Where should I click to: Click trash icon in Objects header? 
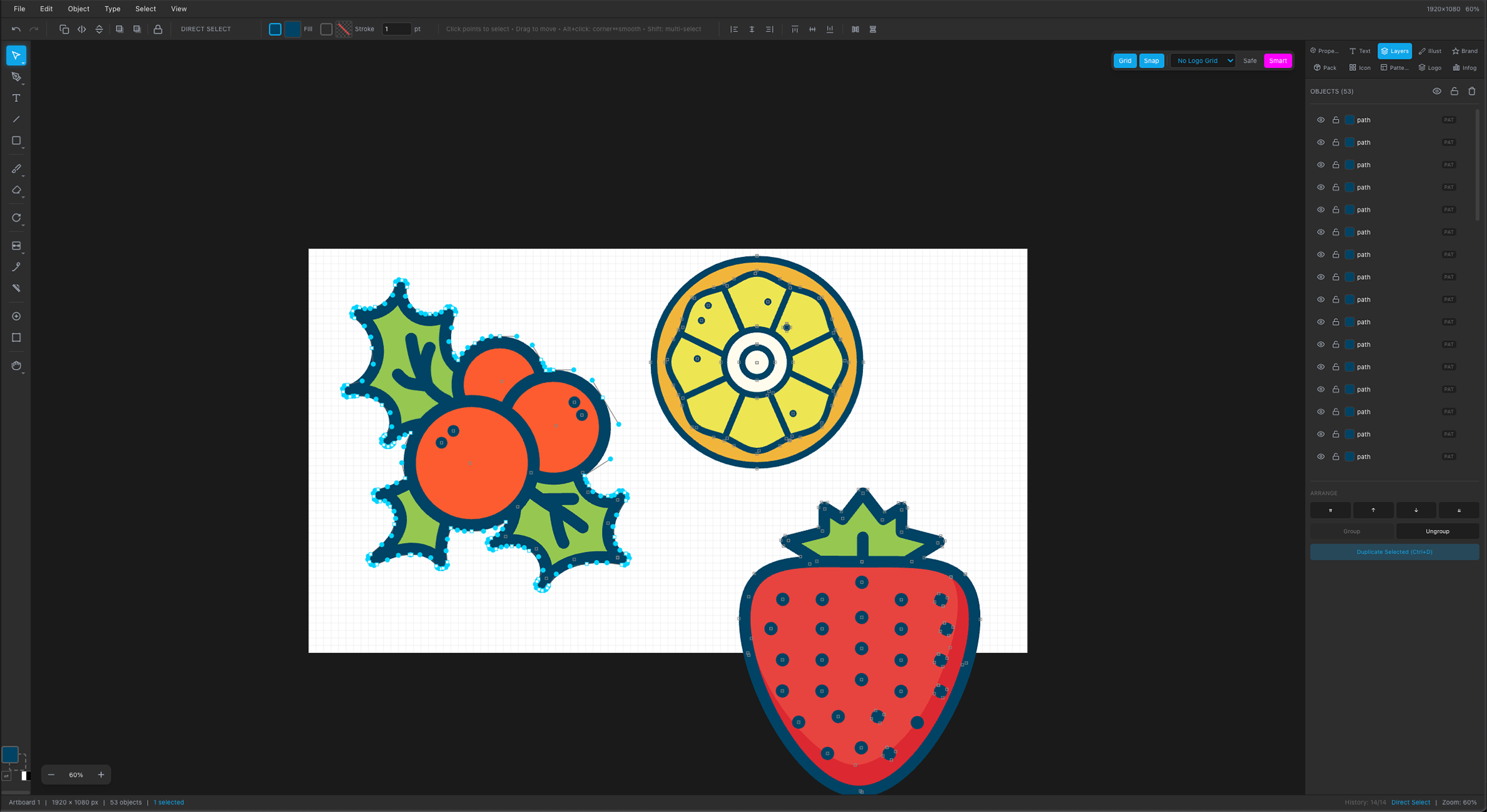[x=1471, y=91]
